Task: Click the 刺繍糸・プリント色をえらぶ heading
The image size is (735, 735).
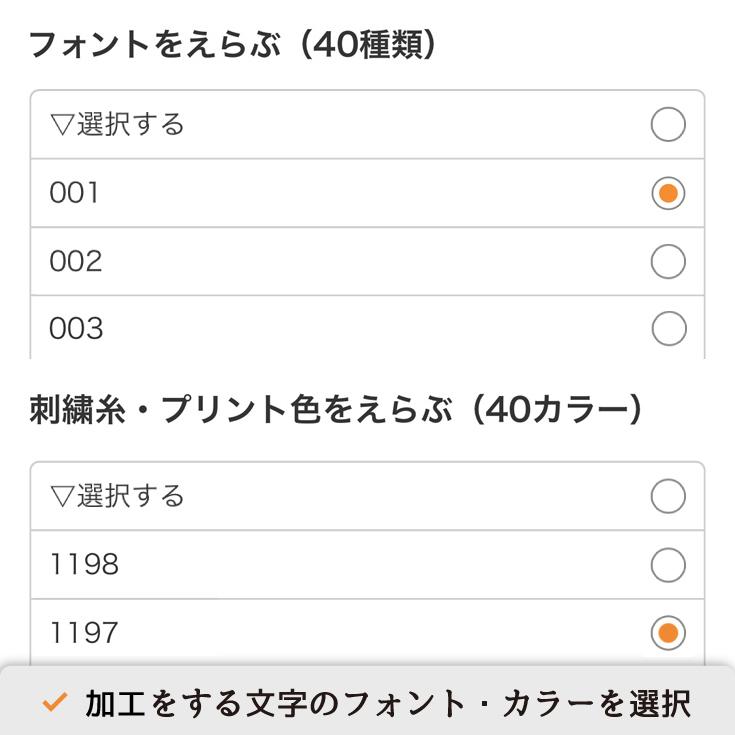Action: coord(240,409)
